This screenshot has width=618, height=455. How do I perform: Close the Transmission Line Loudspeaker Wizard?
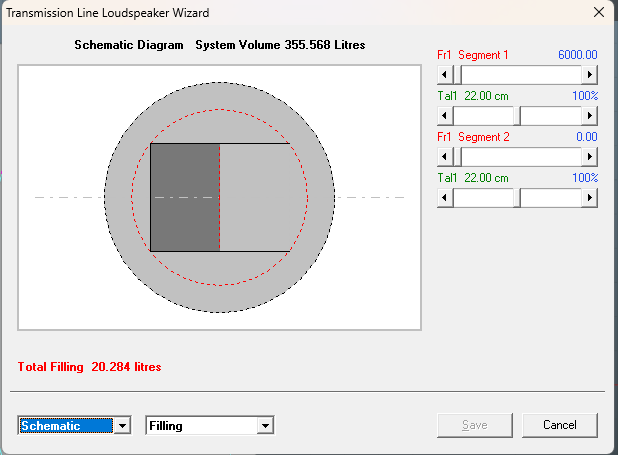coord(599,13)
